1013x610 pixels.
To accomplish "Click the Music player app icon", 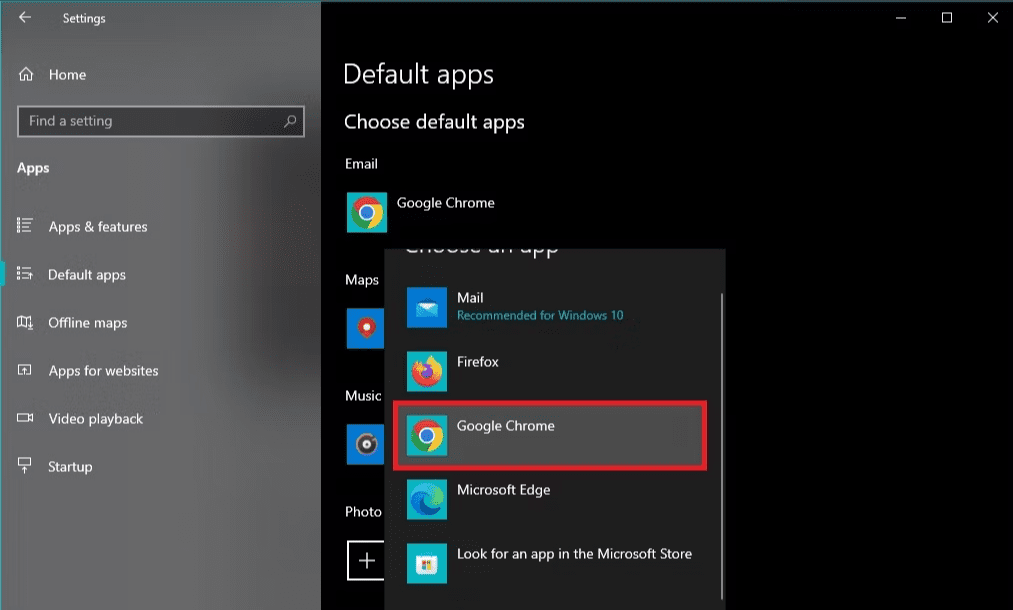I will click(364, 444).
